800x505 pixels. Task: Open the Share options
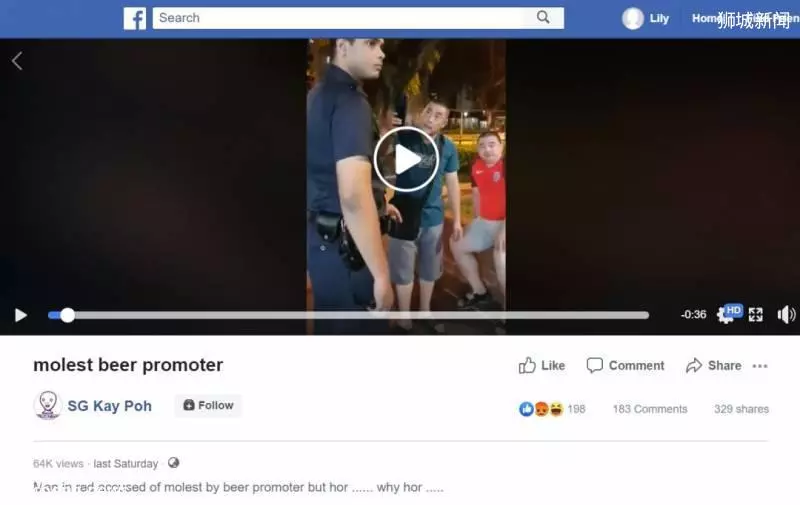(714, 366)
